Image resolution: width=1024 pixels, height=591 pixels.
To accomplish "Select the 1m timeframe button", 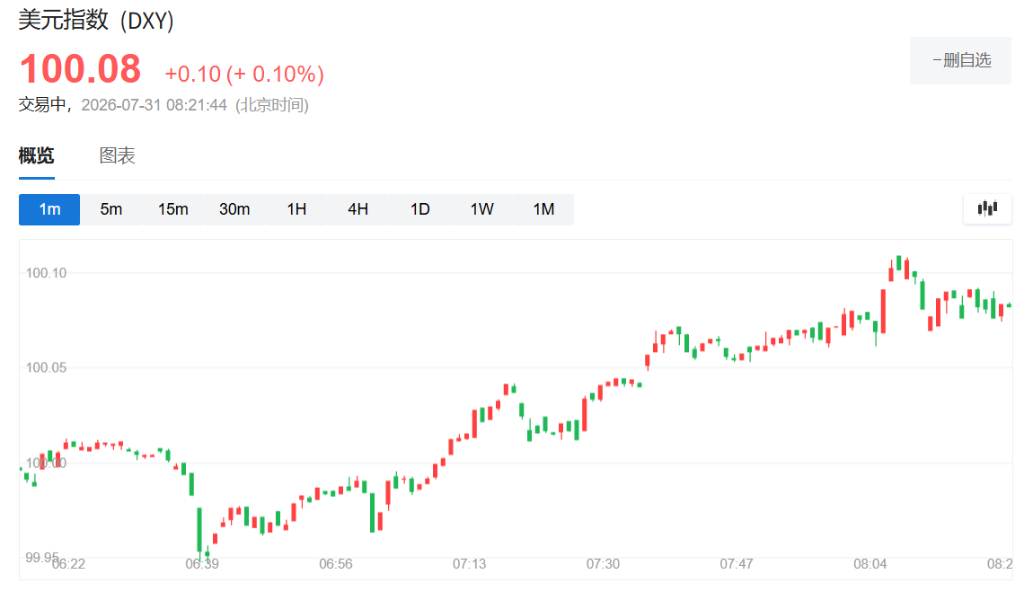I will tap(50, 210).
